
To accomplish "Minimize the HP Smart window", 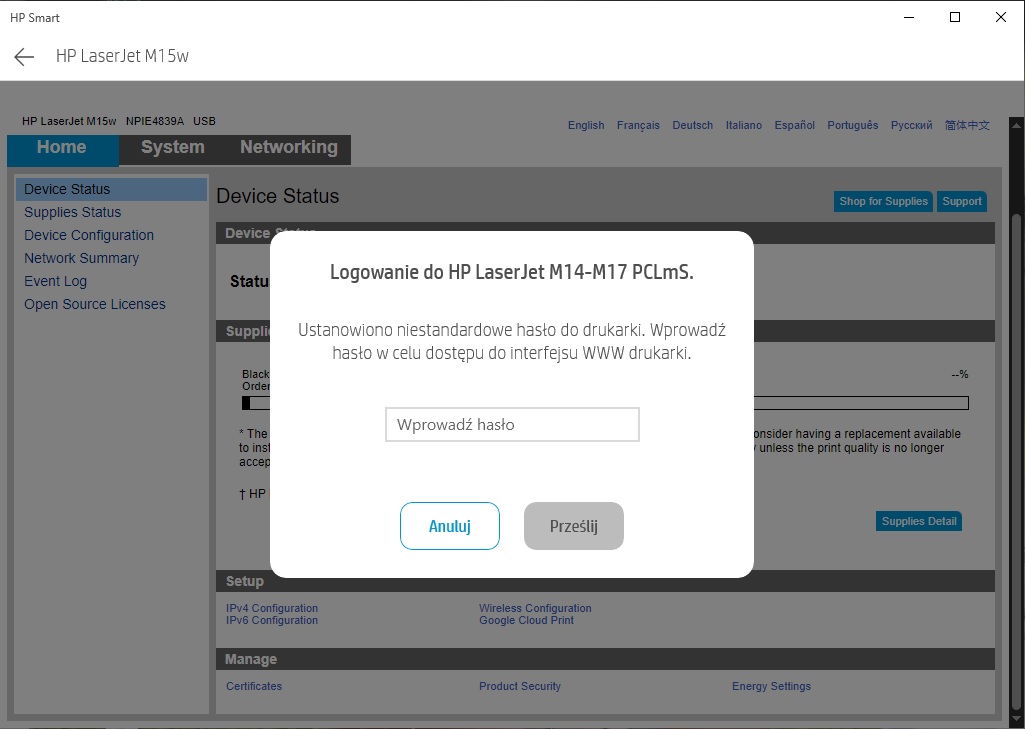I will tap(909, 18).
